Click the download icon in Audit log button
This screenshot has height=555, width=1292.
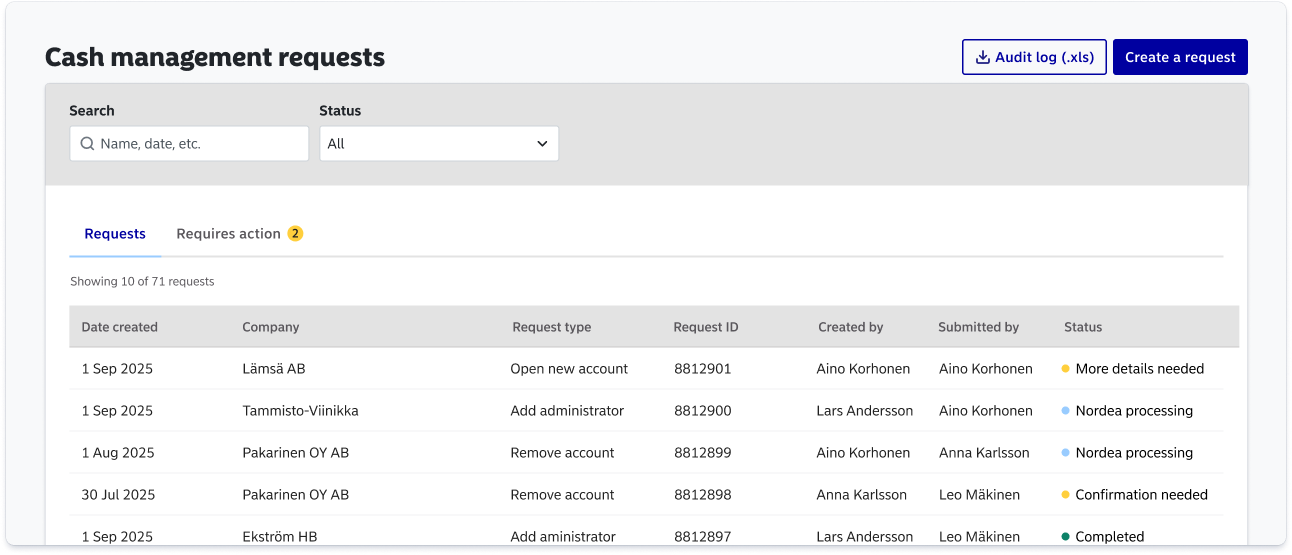(x=982, y=57)
